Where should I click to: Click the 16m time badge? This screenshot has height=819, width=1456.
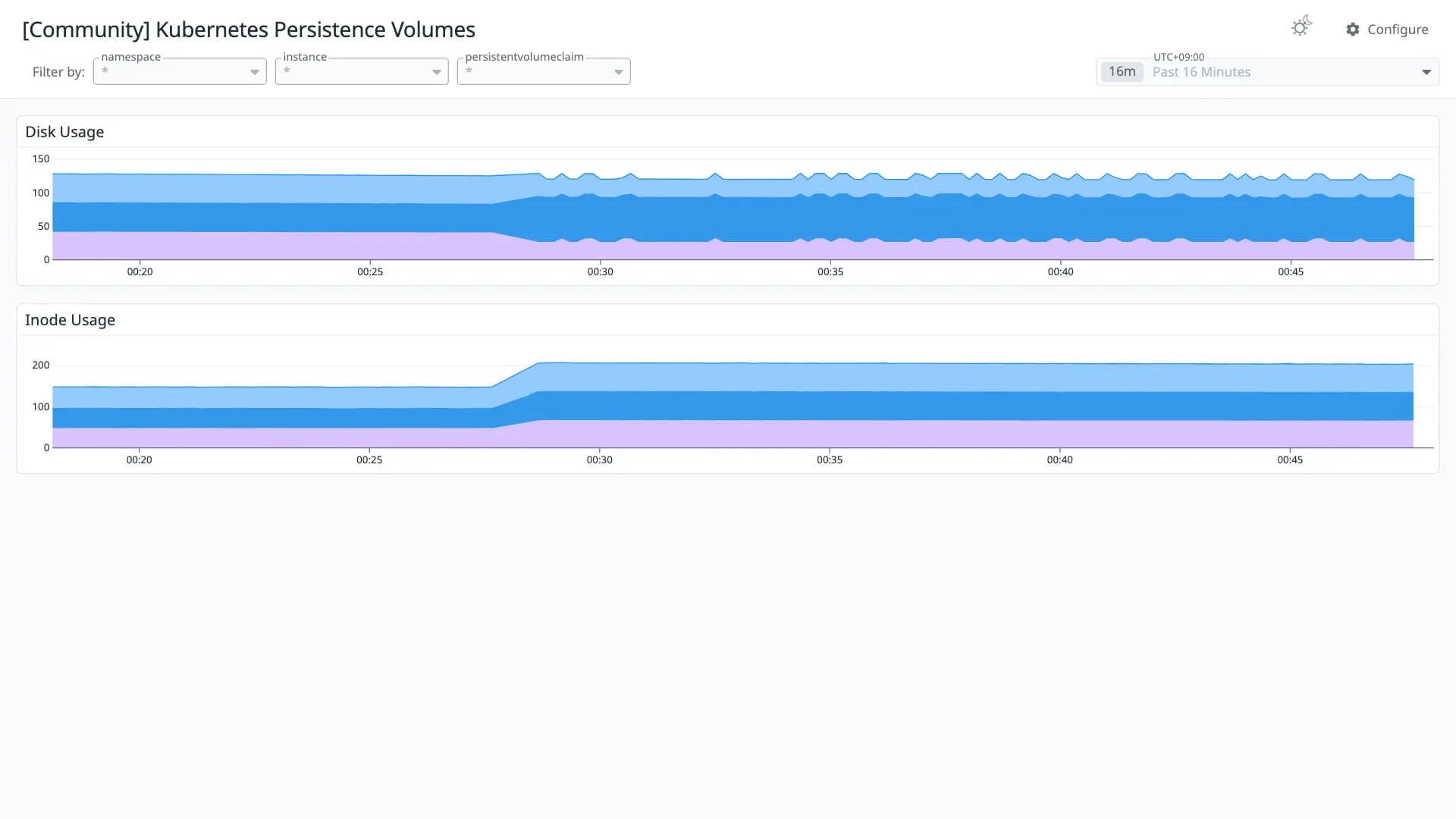1122,71
